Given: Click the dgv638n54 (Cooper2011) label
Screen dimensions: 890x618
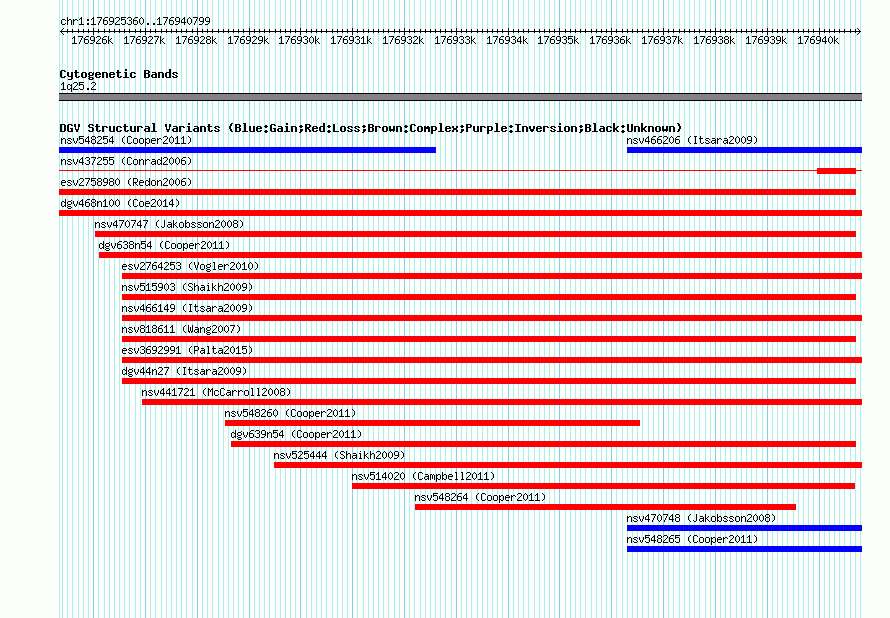Looking at the screenshot, I should (x=164, y=245).
